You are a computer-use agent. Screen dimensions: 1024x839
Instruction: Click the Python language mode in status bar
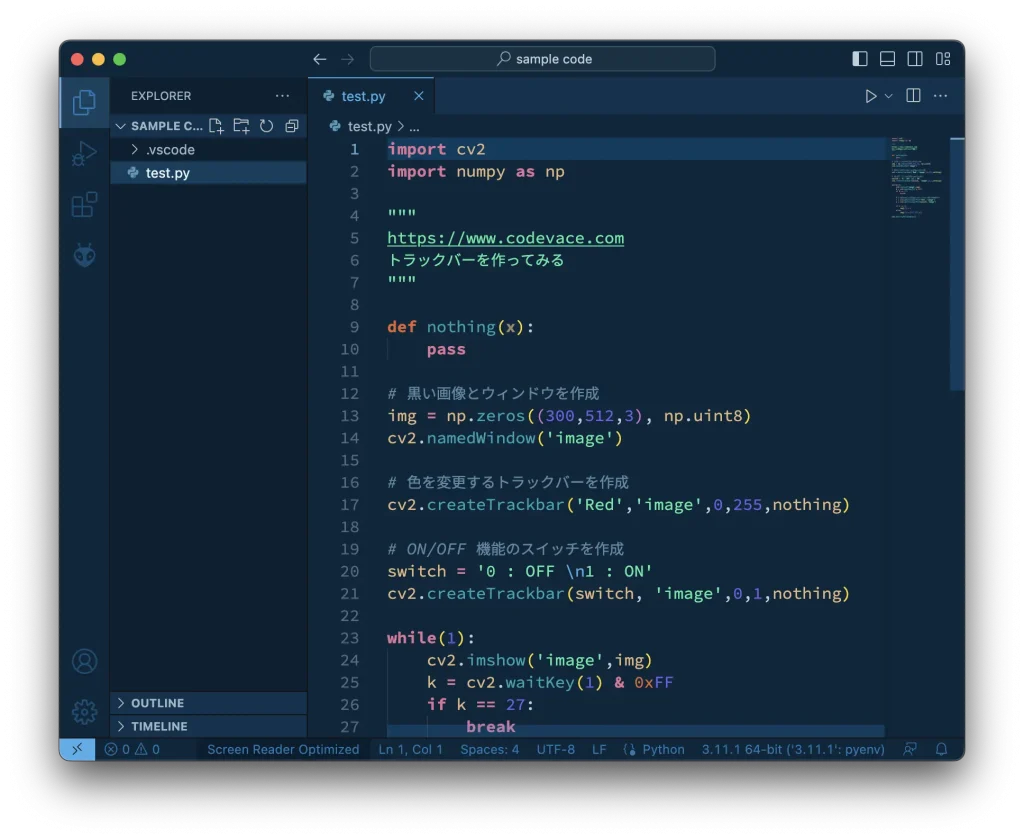click(662, 749)
